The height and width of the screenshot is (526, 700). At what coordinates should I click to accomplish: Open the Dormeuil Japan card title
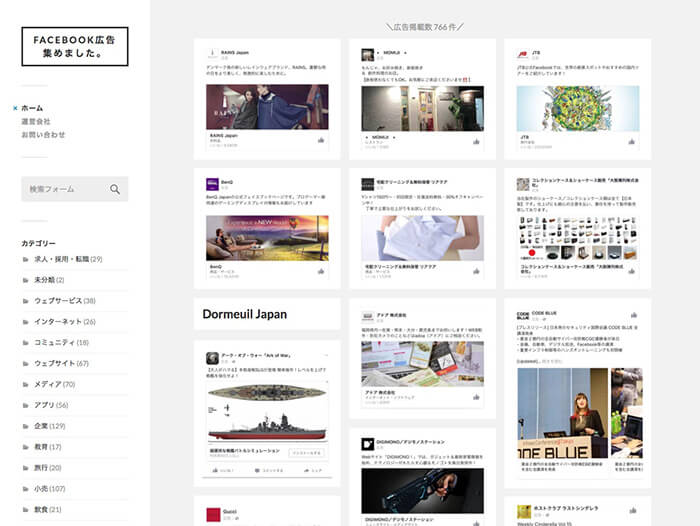click(245, 314)
